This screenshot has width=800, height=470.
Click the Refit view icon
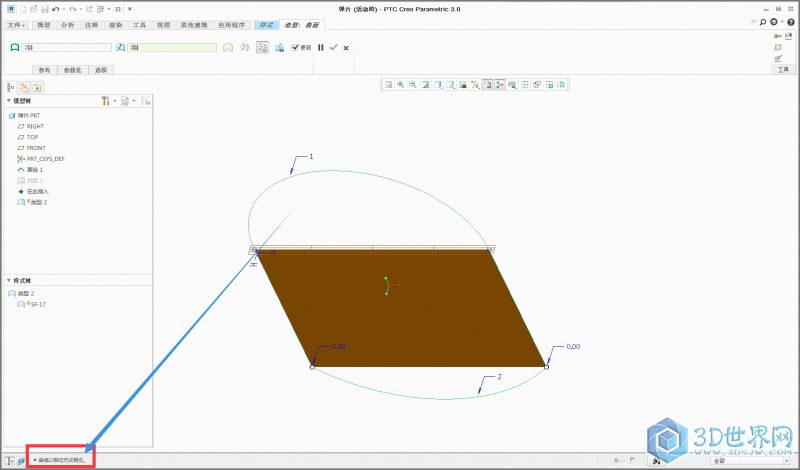point(389,85)
